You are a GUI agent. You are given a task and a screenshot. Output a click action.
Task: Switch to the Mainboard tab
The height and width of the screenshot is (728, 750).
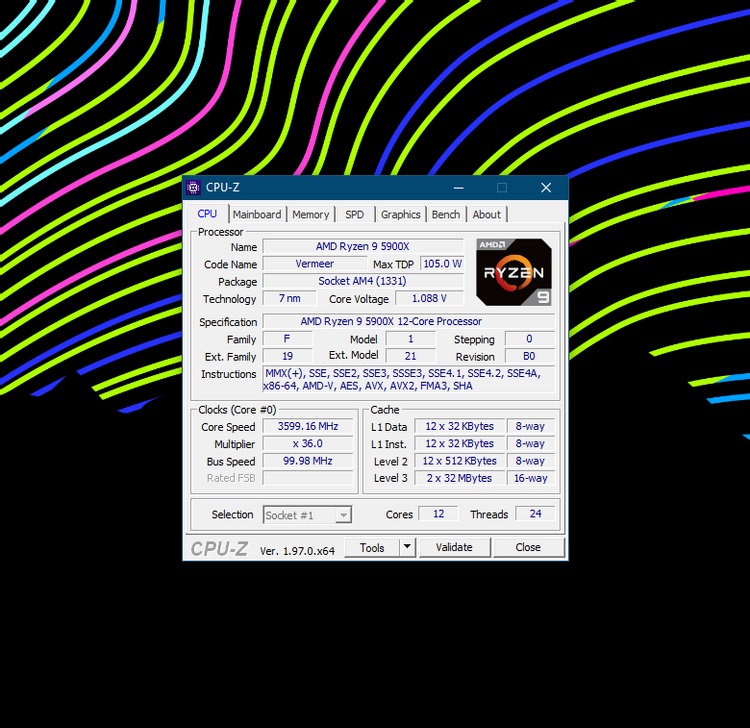[257, 214]
